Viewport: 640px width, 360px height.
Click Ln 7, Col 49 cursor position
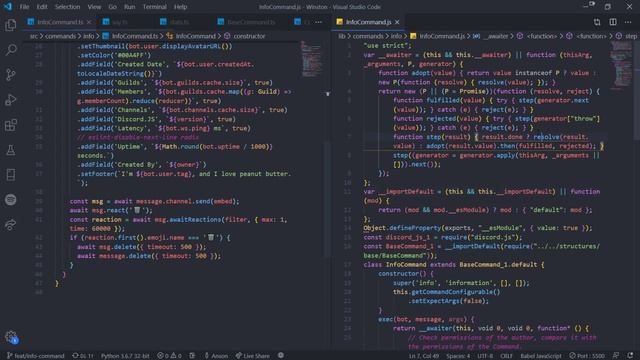click(x=424, y=356)
